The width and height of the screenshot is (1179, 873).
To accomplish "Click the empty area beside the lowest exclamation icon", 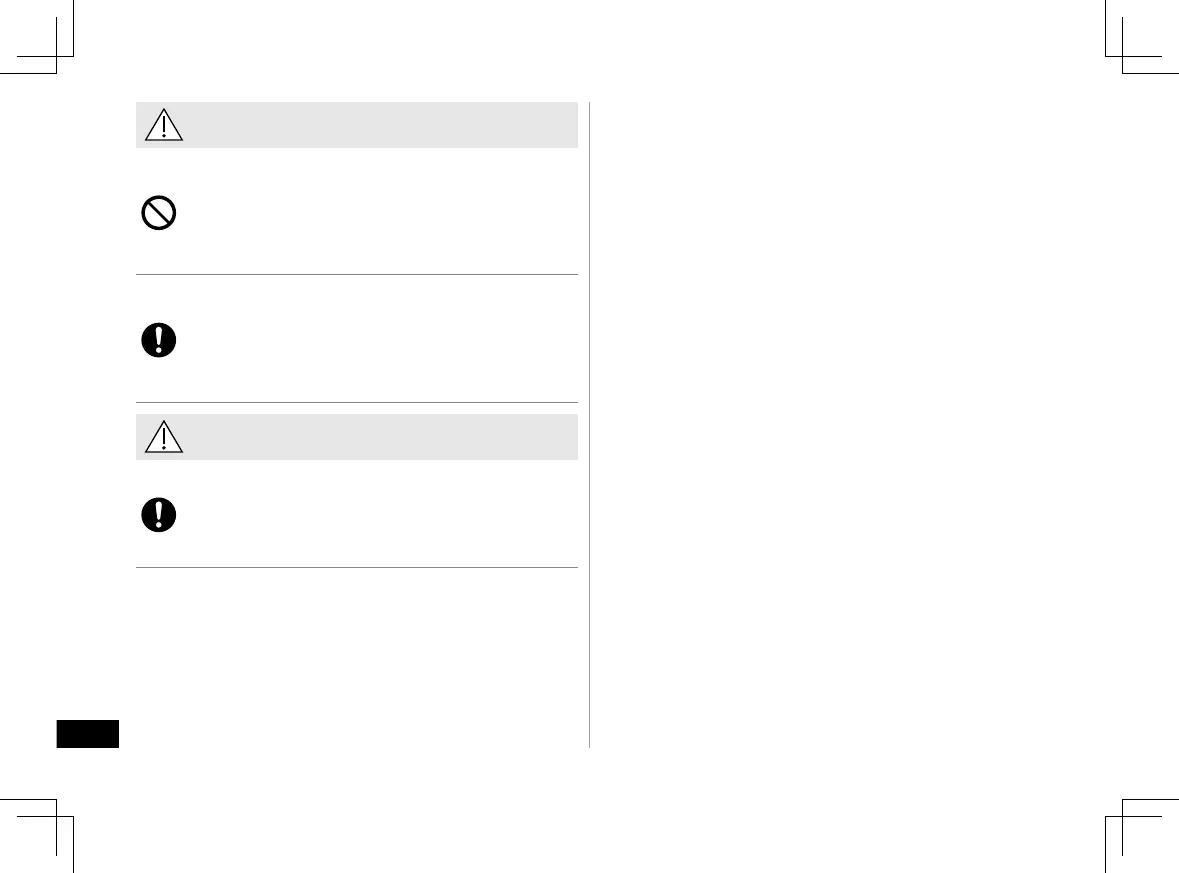I will [380, 514].
